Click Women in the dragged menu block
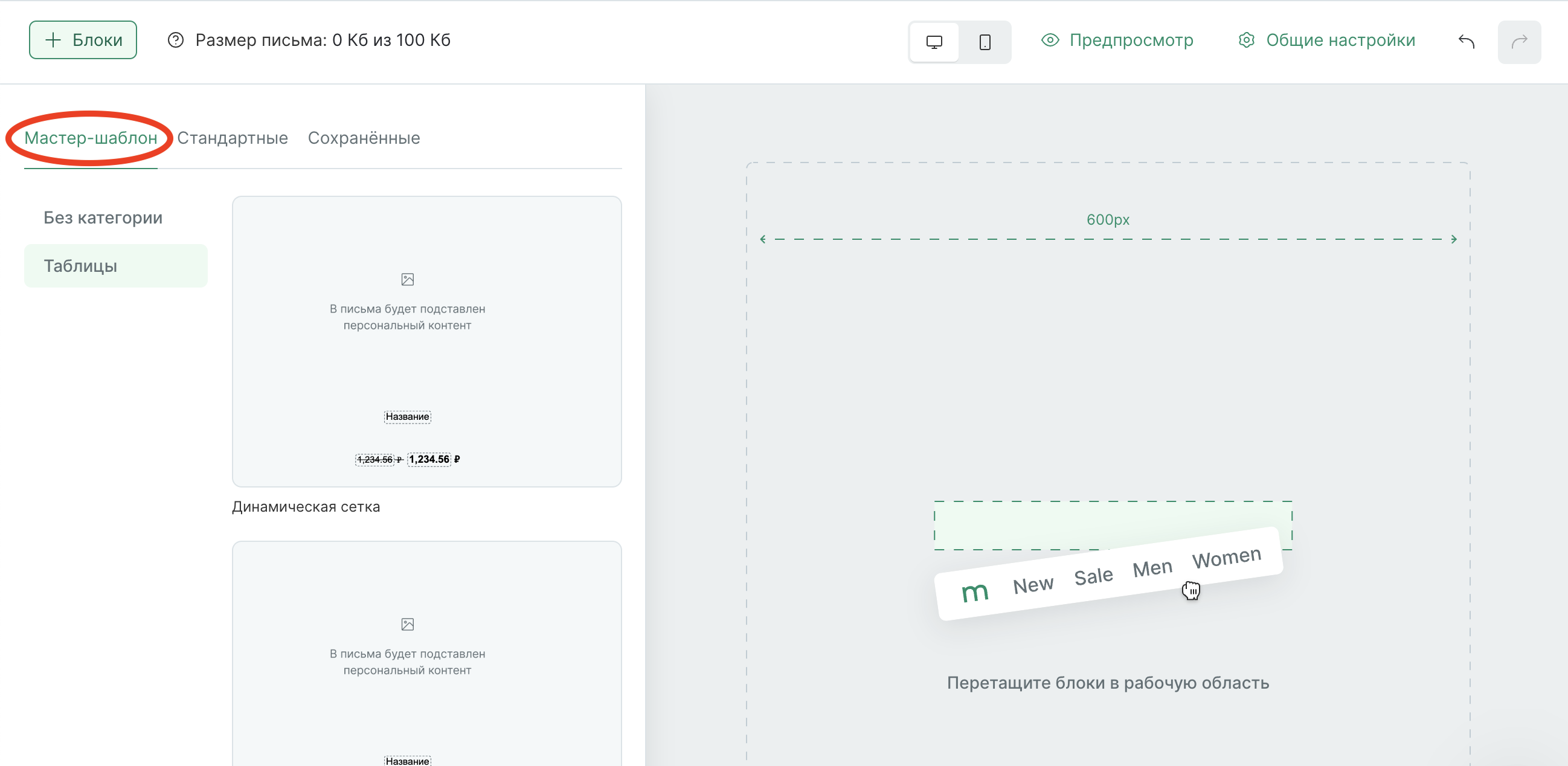Viewport: 1568px width, 766px height. click(1227, 557)
